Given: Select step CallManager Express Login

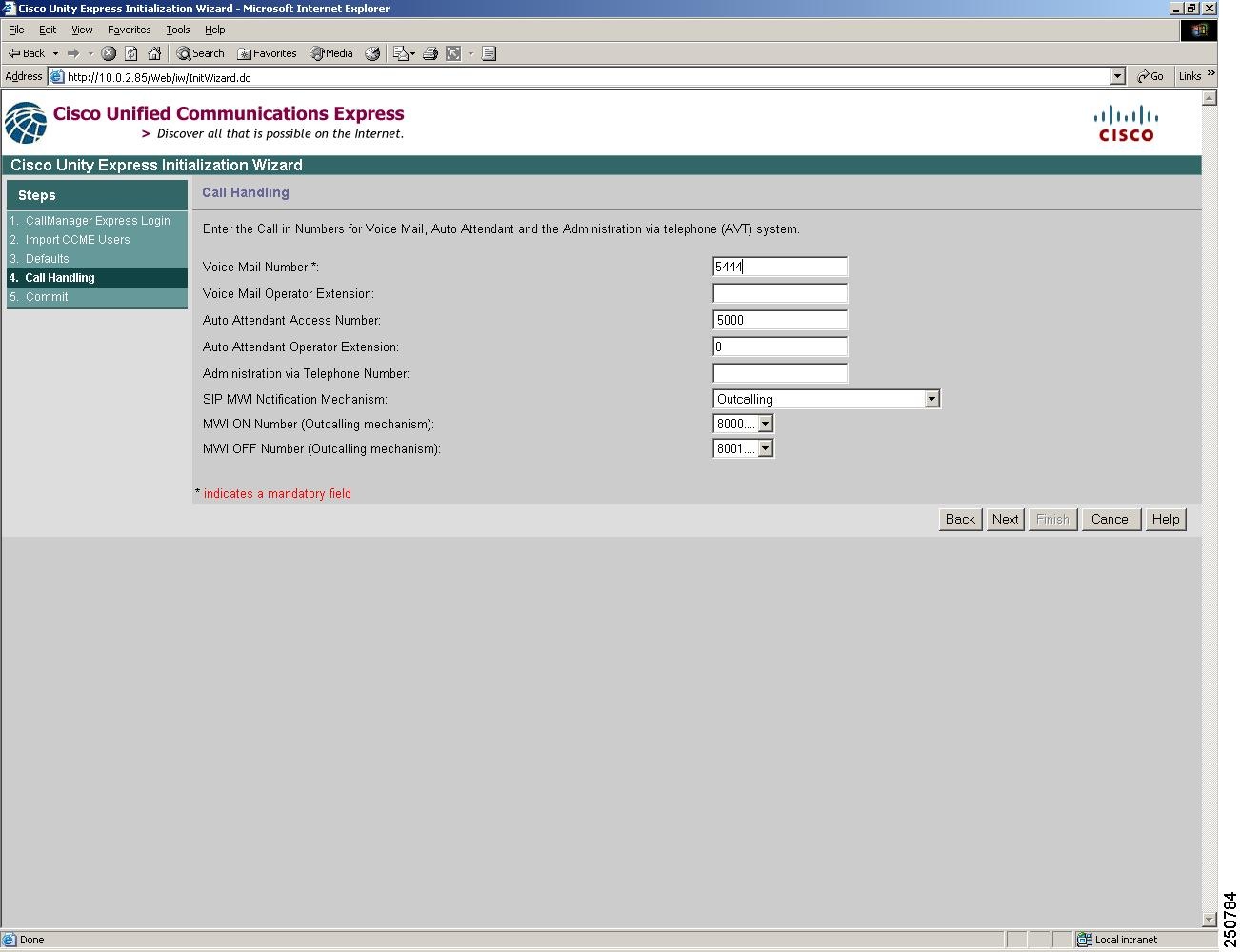Looking at the screenshot, I should pos(97,221).
